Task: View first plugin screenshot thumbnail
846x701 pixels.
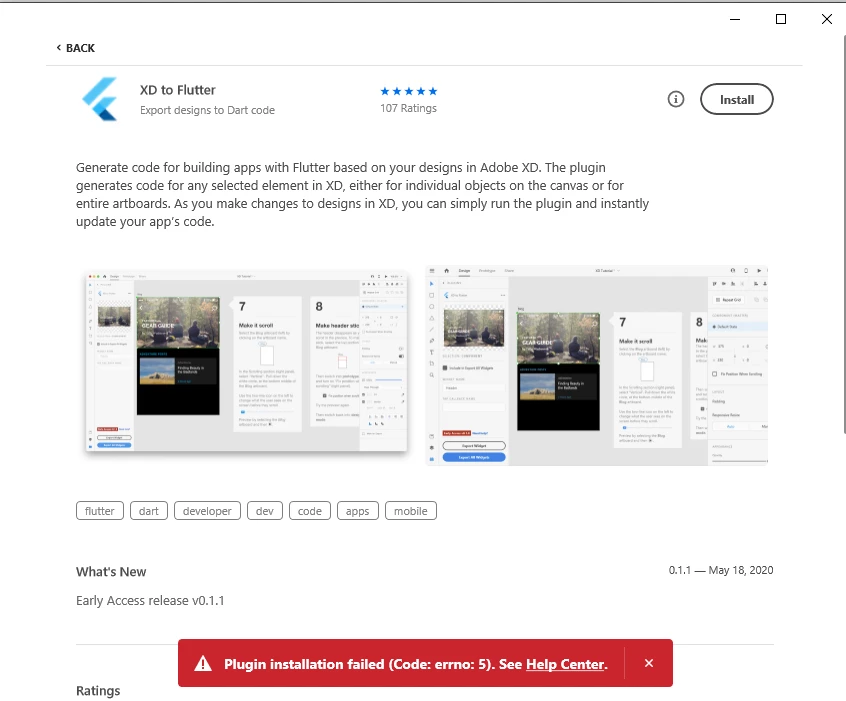Action: coord(246,362)
